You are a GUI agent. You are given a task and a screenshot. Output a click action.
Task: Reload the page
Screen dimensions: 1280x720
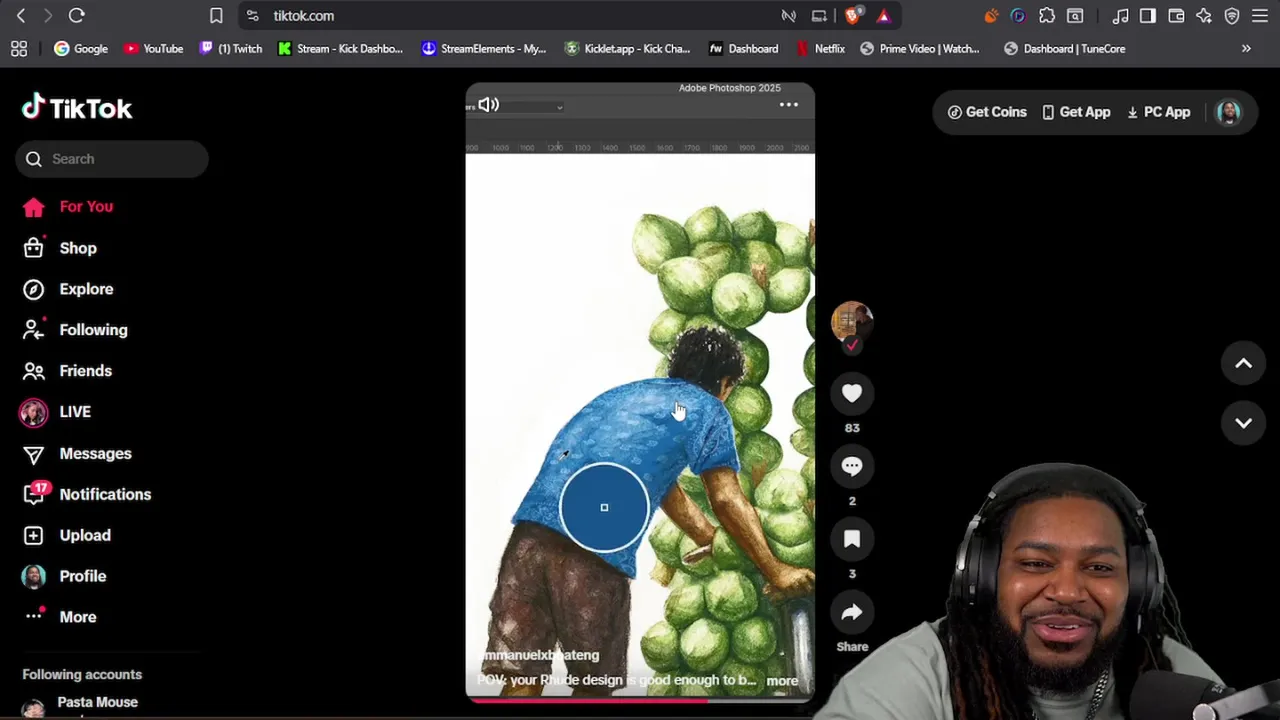point(76,15)
